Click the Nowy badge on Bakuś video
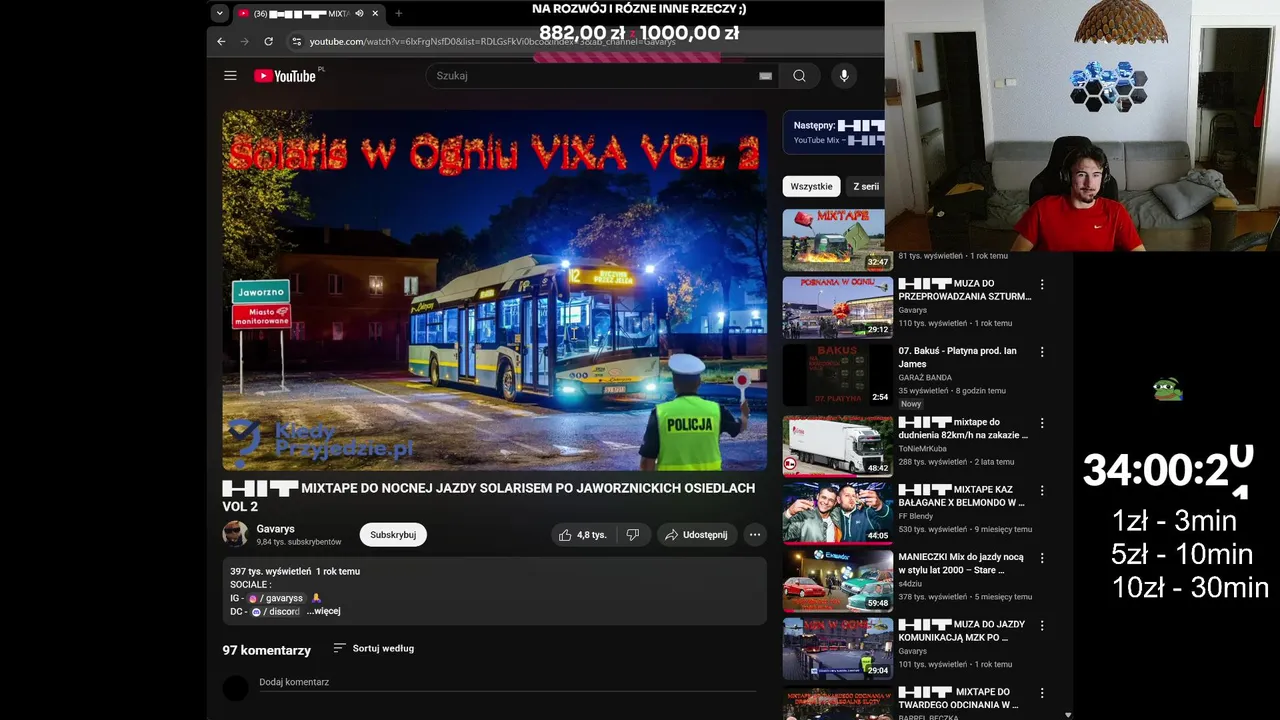Image resolution: width=1280 pixels, height=720 pixels. (x=911, y=404)
